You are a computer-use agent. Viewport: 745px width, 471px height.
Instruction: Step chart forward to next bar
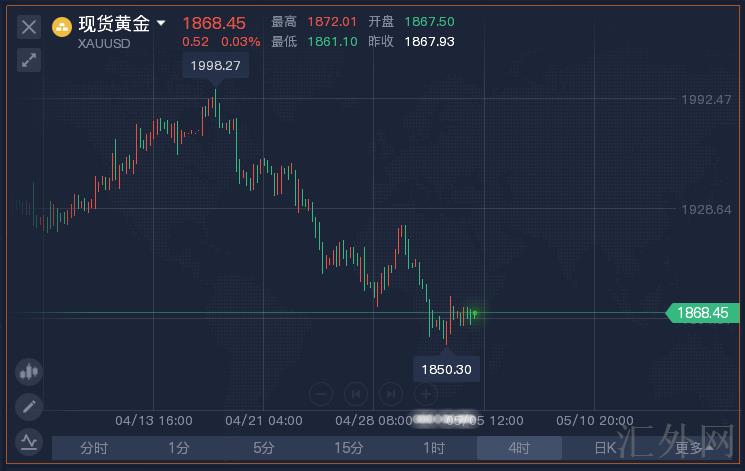click(x=389, y=394)
